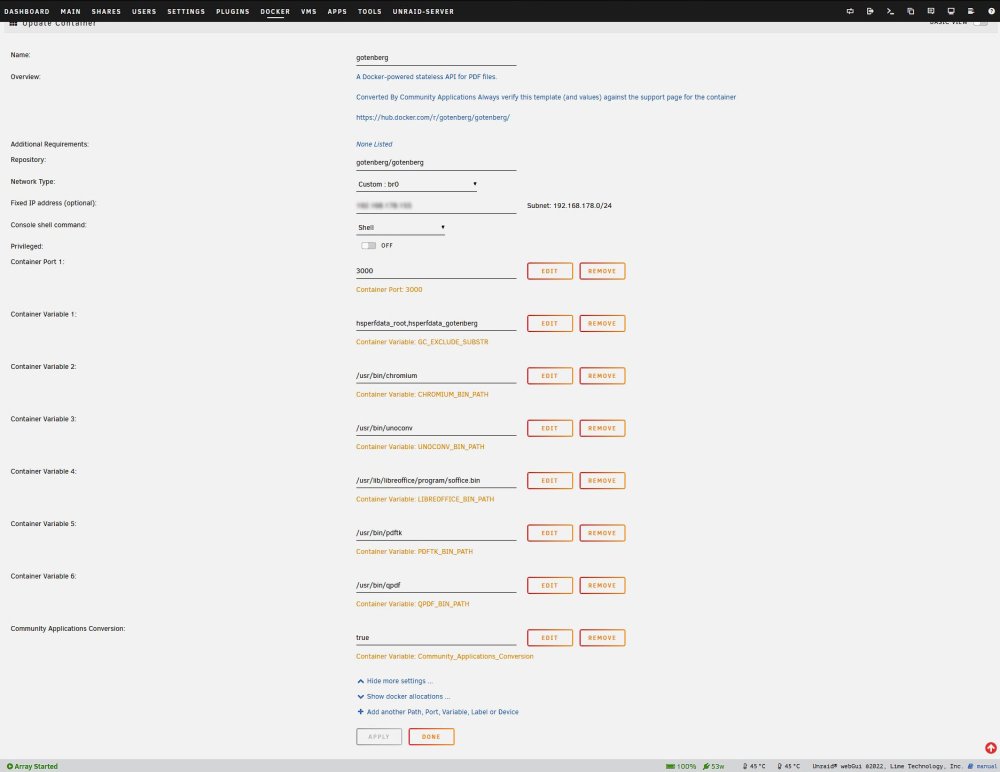This screenshot has height=772, width=1000.
Task: Click the second 45 °C temperature indicator
Action: pyautogui.click(x=788, y=766)
